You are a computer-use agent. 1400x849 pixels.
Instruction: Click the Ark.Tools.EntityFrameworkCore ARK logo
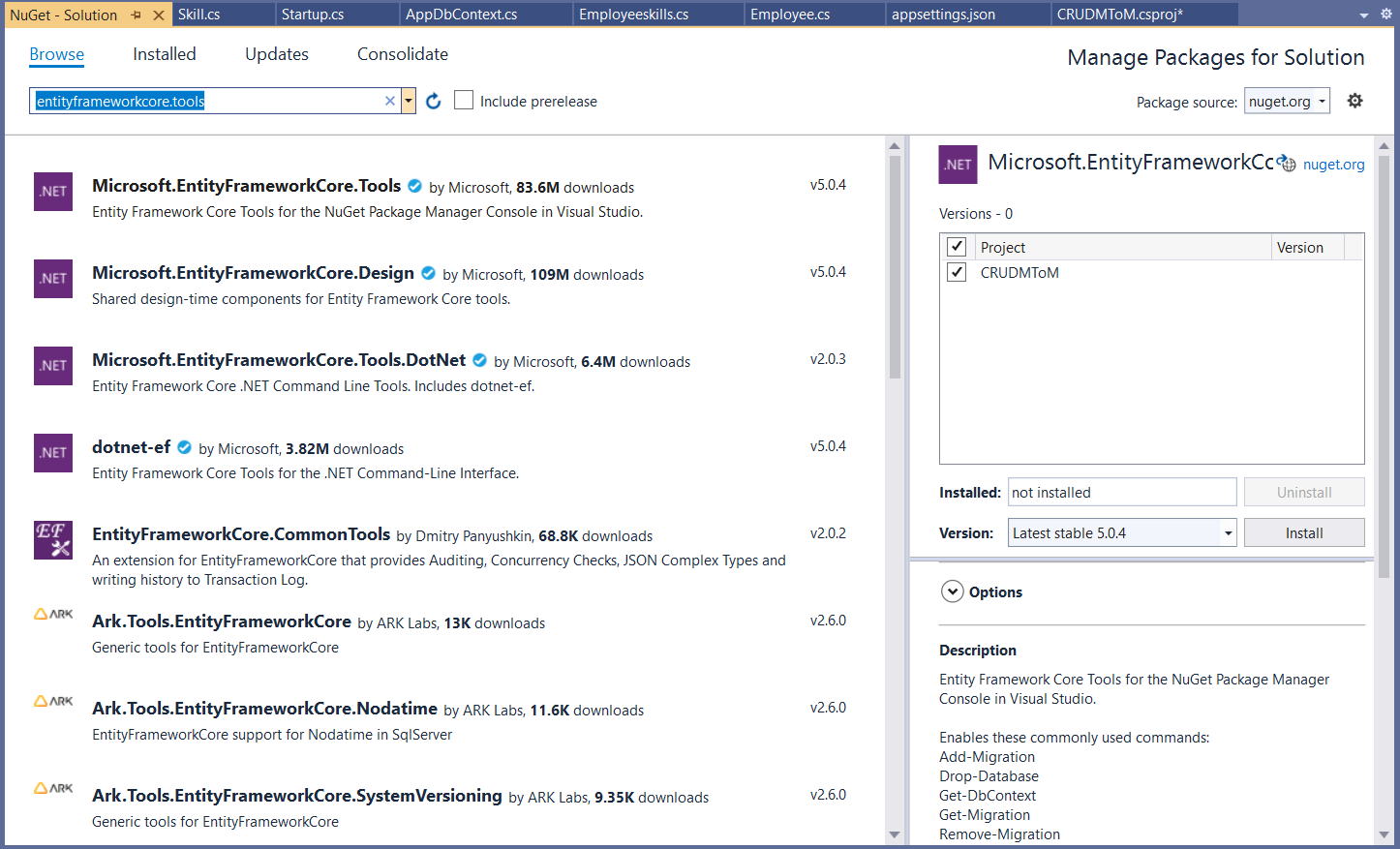(53, 614)
